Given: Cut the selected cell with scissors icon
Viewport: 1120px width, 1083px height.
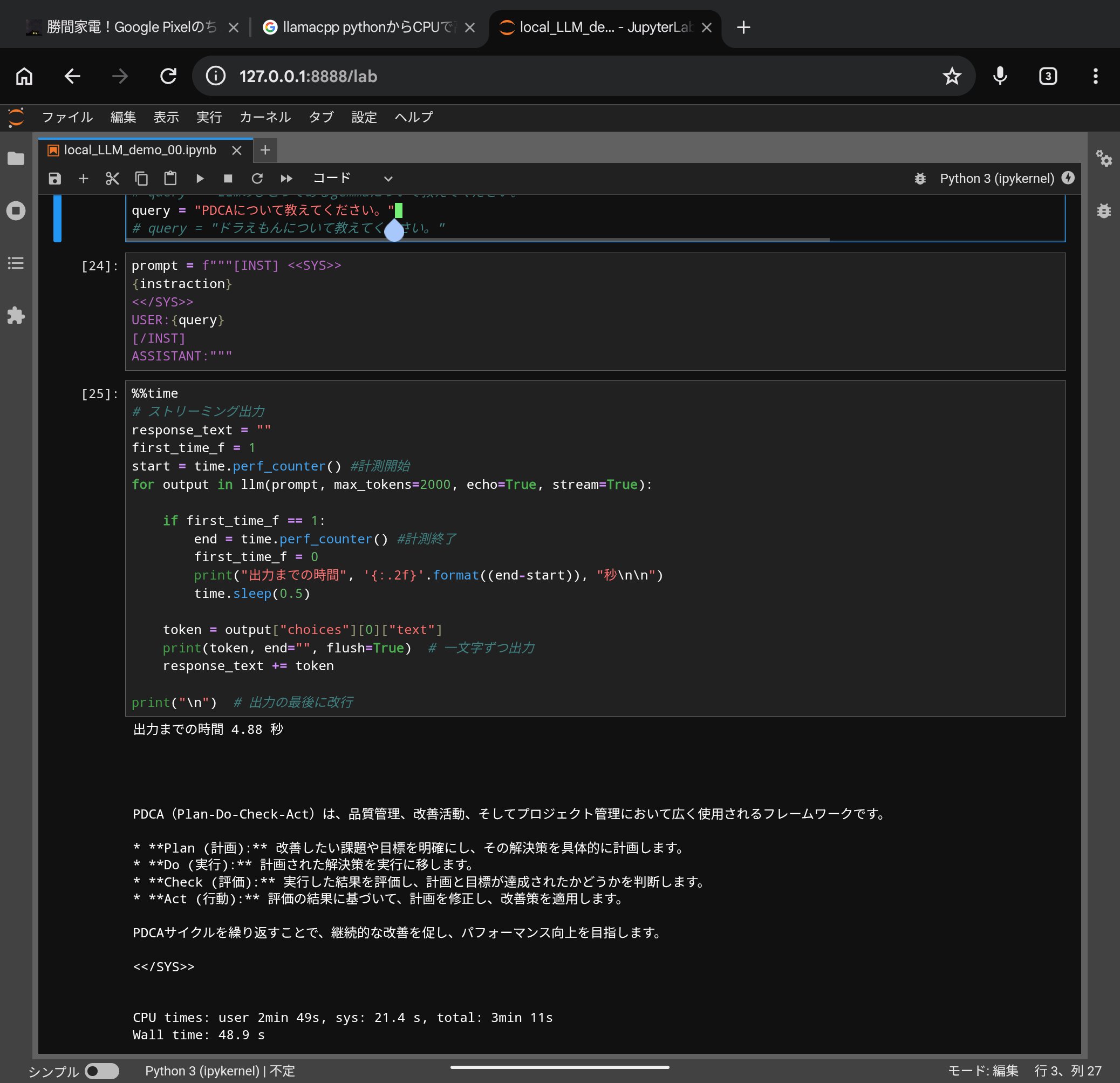Looking at the screenshot, I should click(113, 179).
